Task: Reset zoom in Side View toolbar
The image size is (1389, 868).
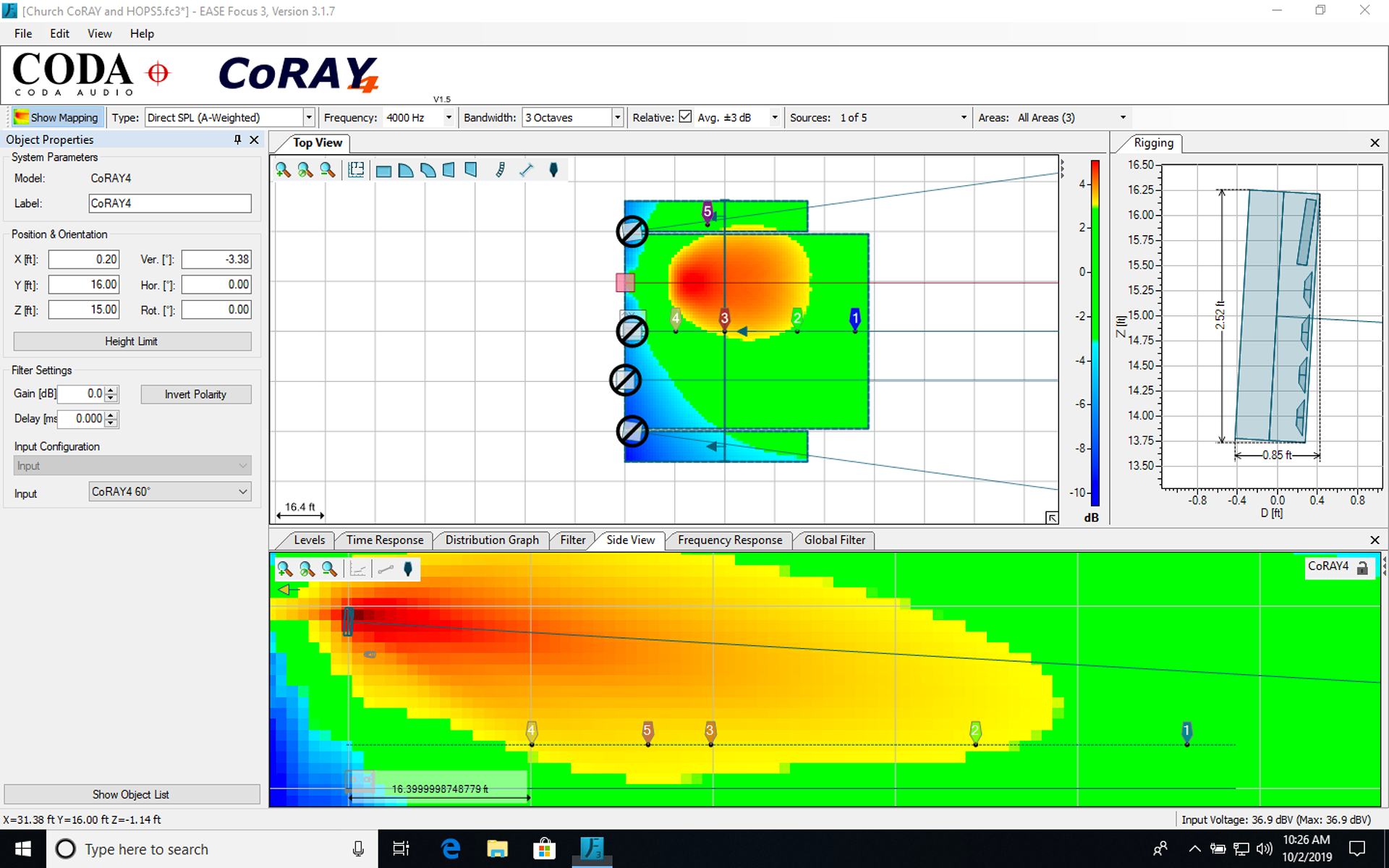Action: [307, 569]
